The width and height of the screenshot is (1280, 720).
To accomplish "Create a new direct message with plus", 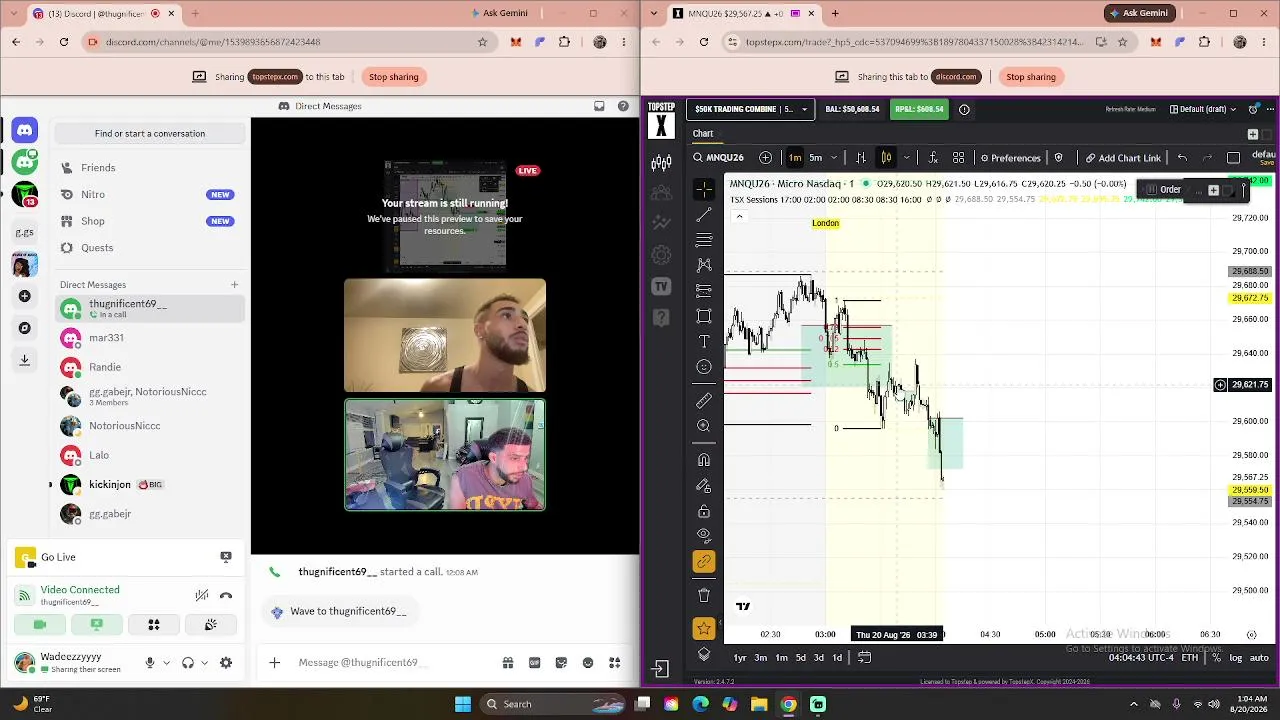I will [234, 285].
